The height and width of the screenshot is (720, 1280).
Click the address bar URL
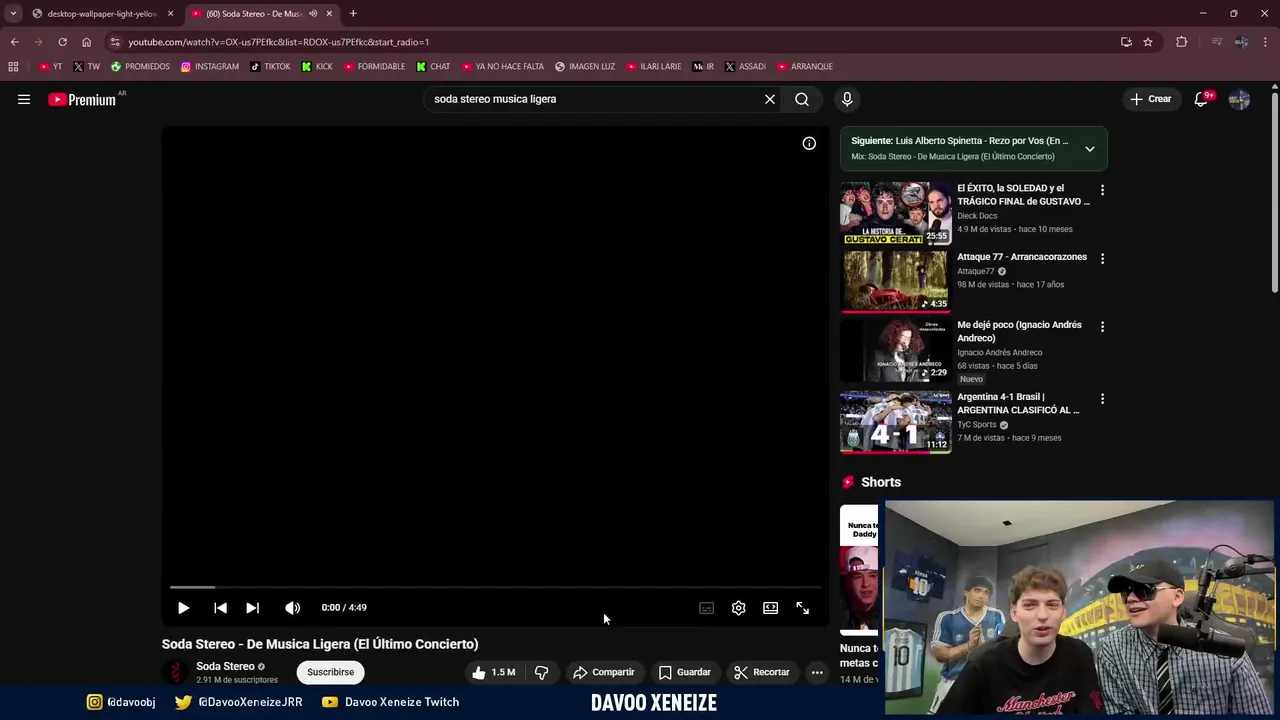click(x=279, y=42)
